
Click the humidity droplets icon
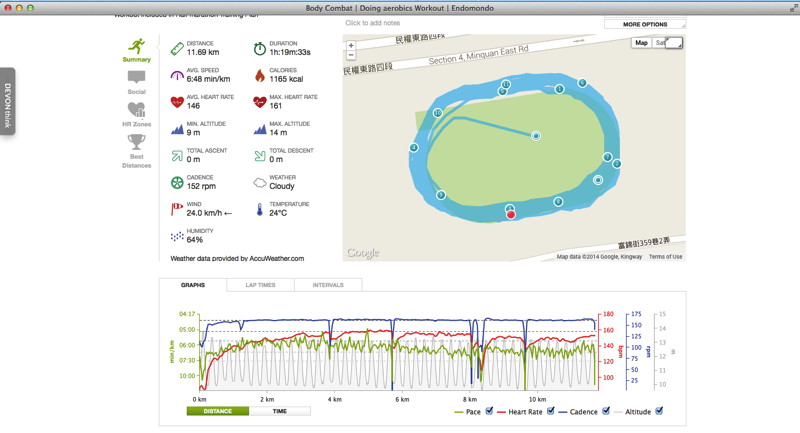pos(177,236)
